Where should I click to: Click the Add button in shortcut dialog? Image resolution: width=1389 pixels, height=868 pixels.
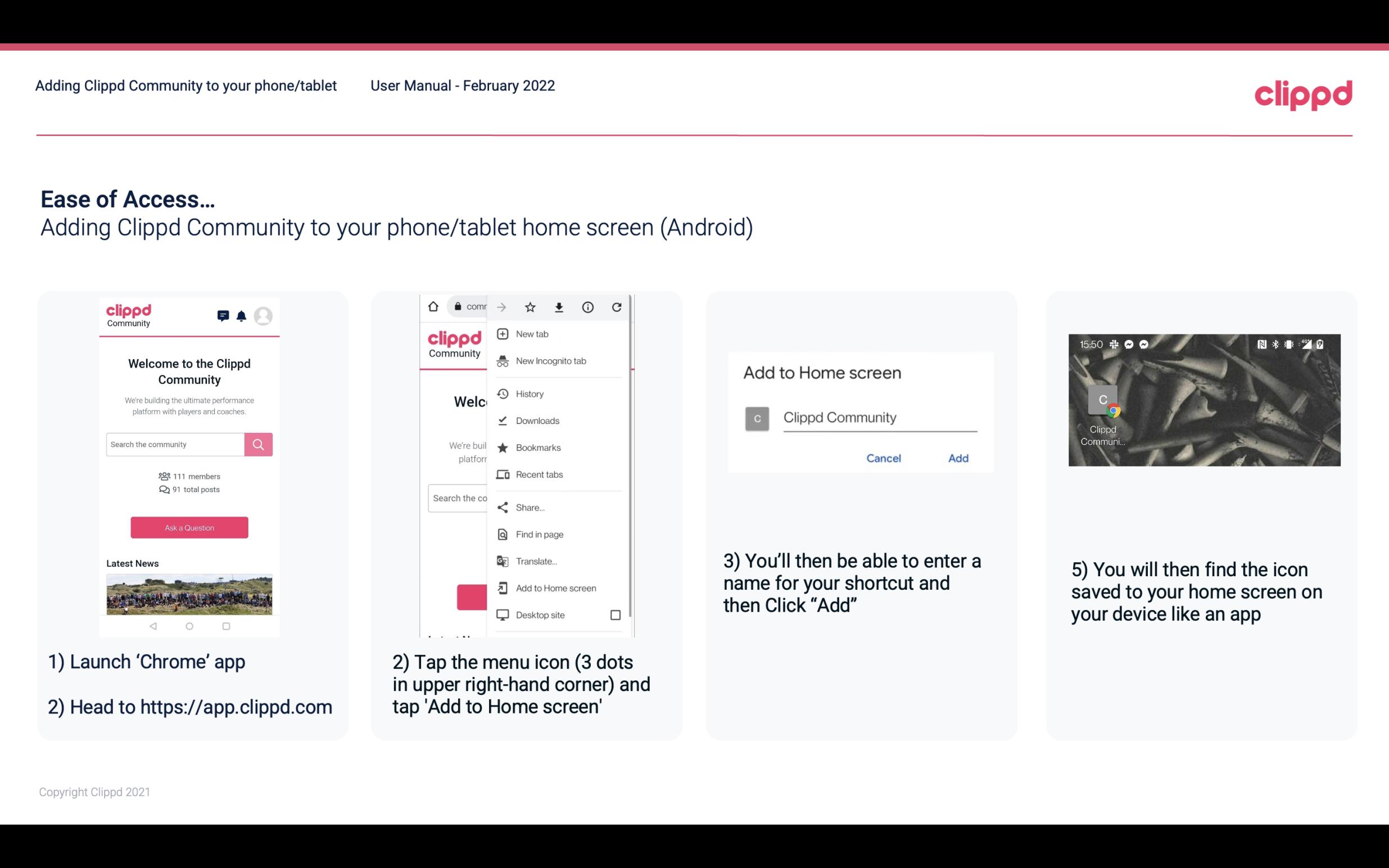click(x=957, y=457)
